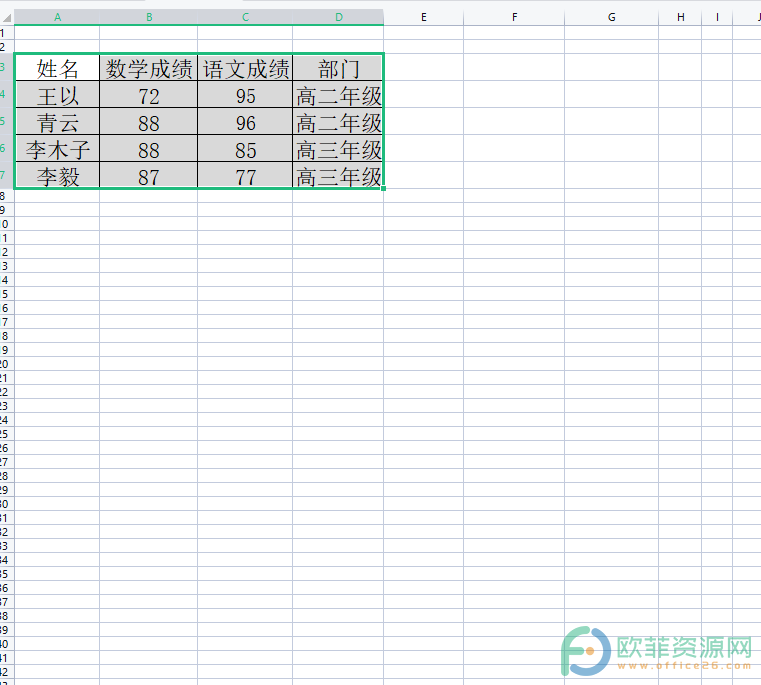Select the cell with name 李木子
The width and height of the screenshot is (761, 685).
(57, 149)
